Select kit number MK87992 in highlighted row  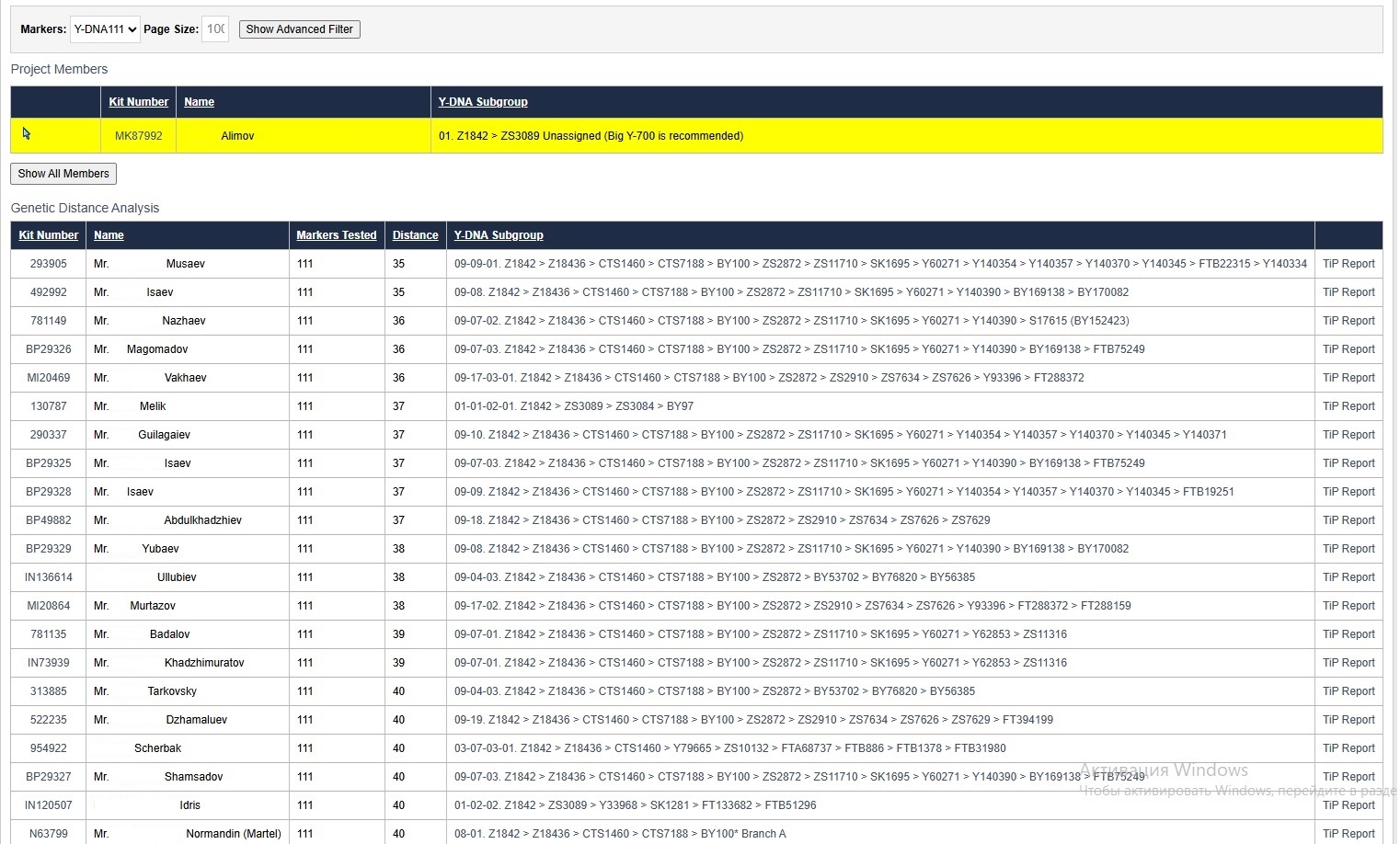[x=138, y=136]
